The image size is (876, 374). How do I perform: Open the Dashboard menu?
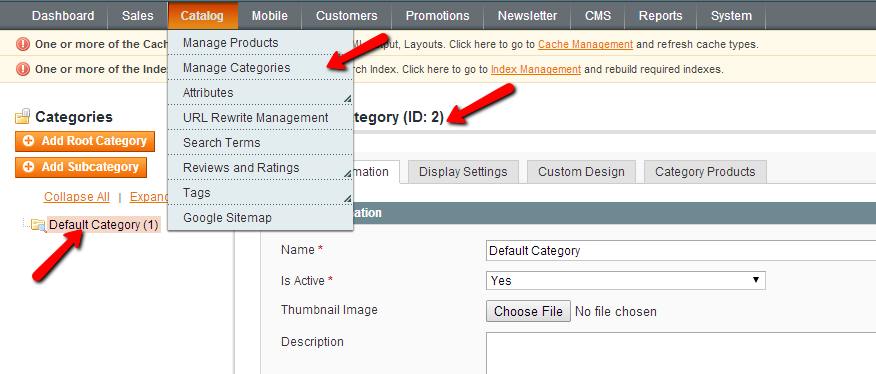point(63,16)
